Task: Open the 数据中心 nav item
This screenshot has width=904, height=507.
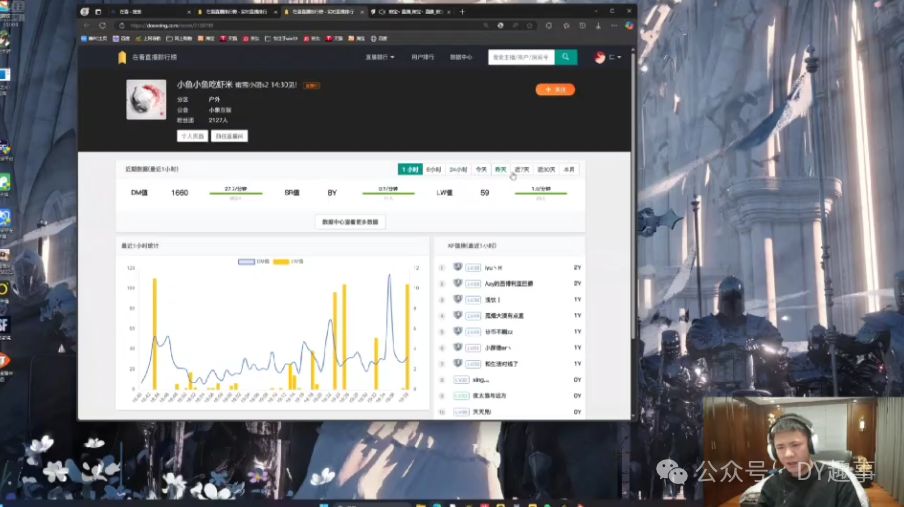Action: click(x=461, y=57)
